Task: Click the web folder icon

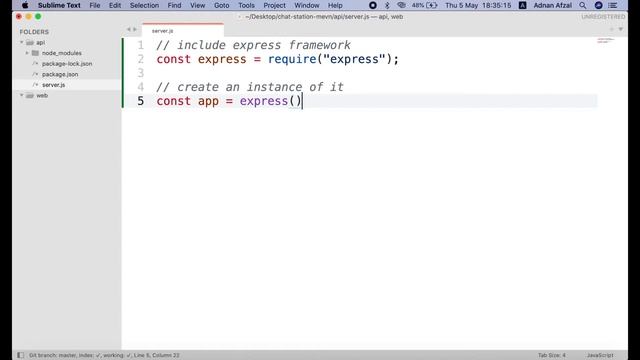Action: point(30,96)
